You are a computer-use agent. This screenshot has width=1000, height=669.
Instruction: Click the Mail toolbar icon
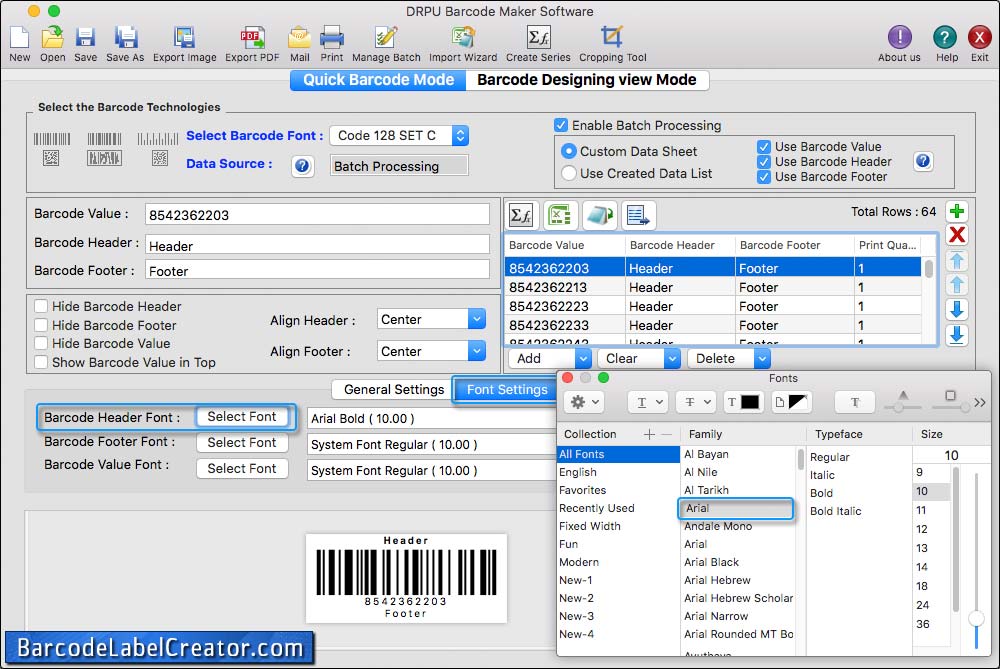299,38
